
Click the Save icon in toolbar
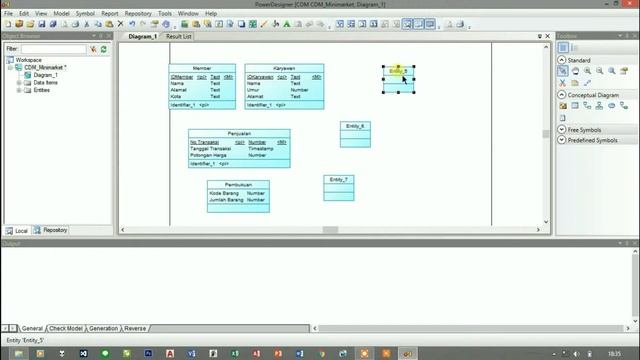[x=42, y=24]
